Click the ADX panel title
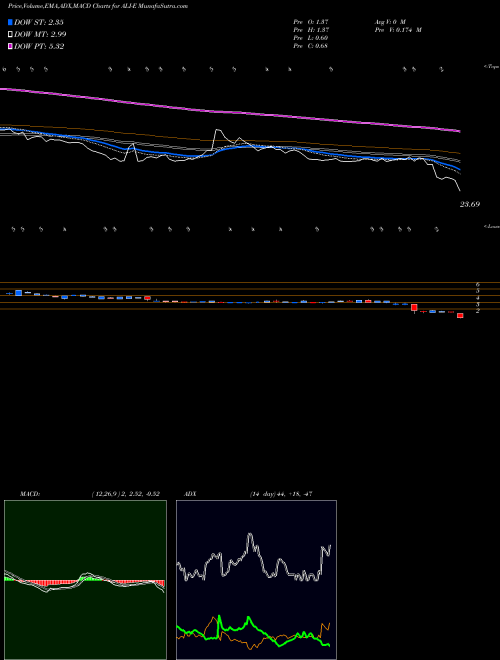The height and width of the screenshot is (660, 500). [x=190, y=494]
